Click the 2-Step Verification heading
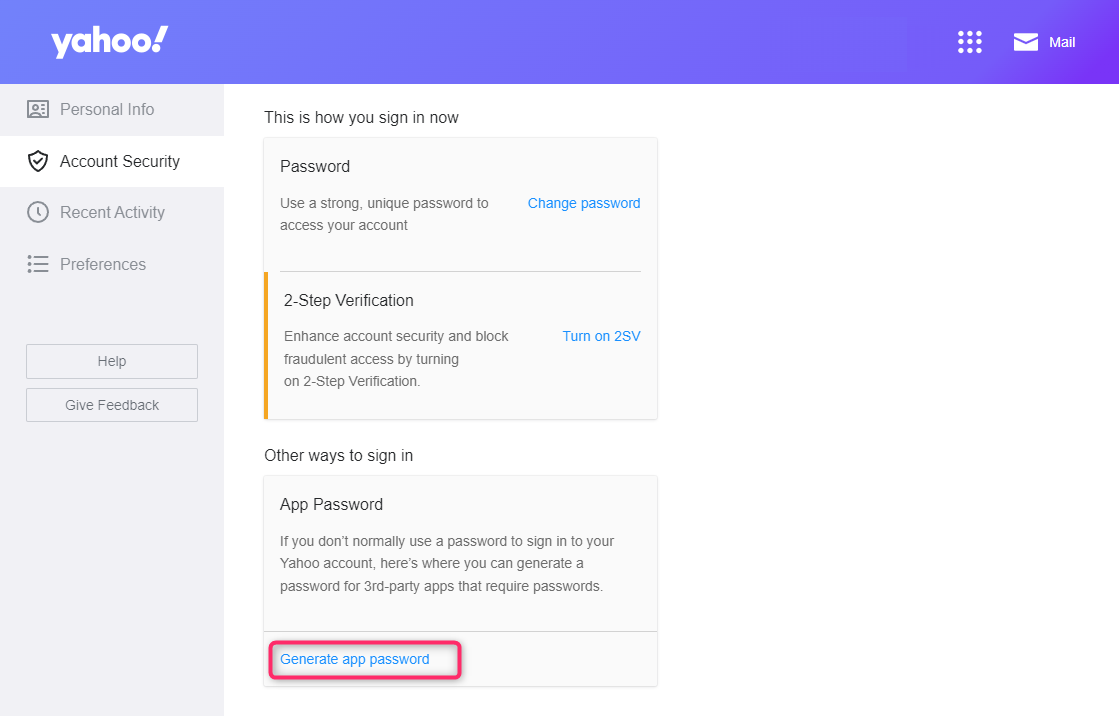Screen dimensions: 1119x716 pos(348,300)
